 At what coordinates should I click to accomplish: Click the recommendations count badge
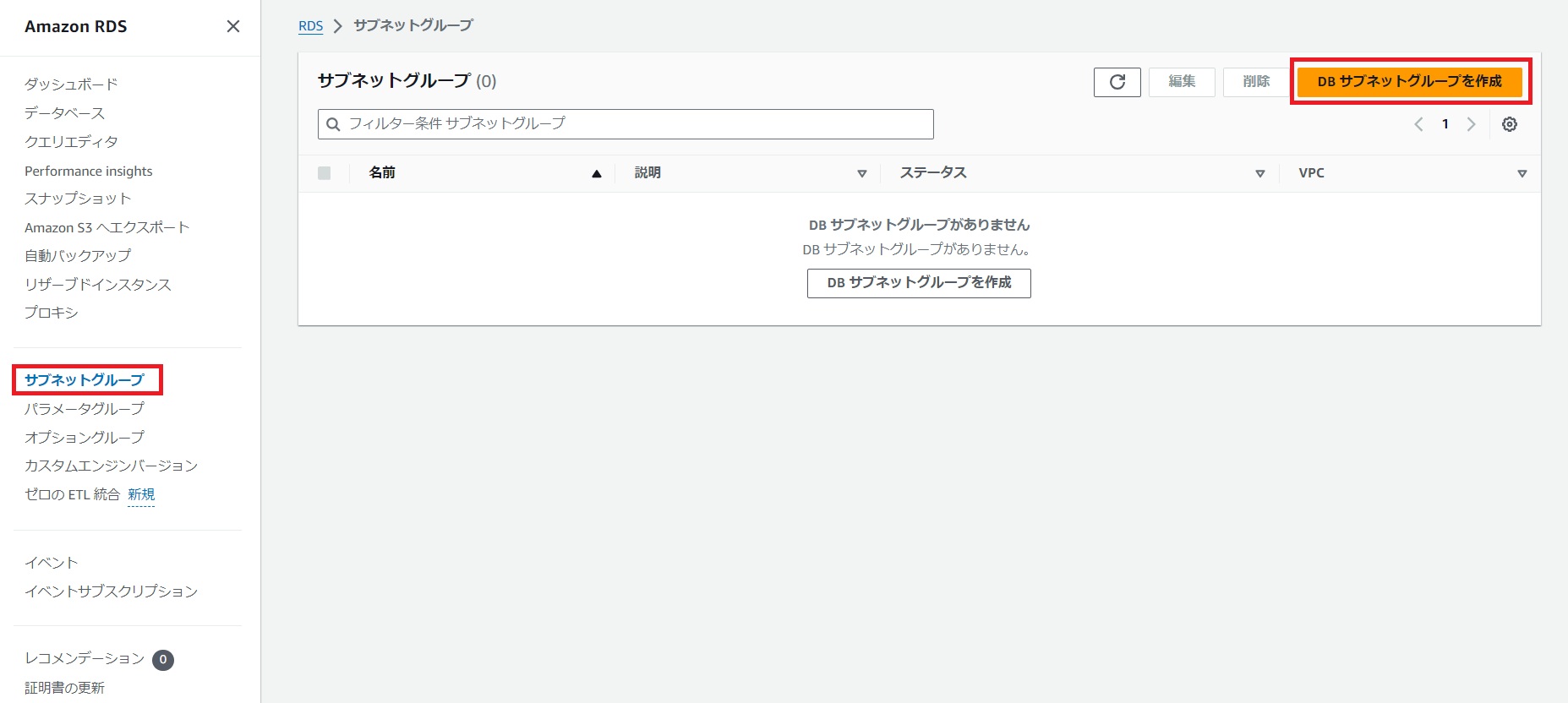click(x=163, y=659)
